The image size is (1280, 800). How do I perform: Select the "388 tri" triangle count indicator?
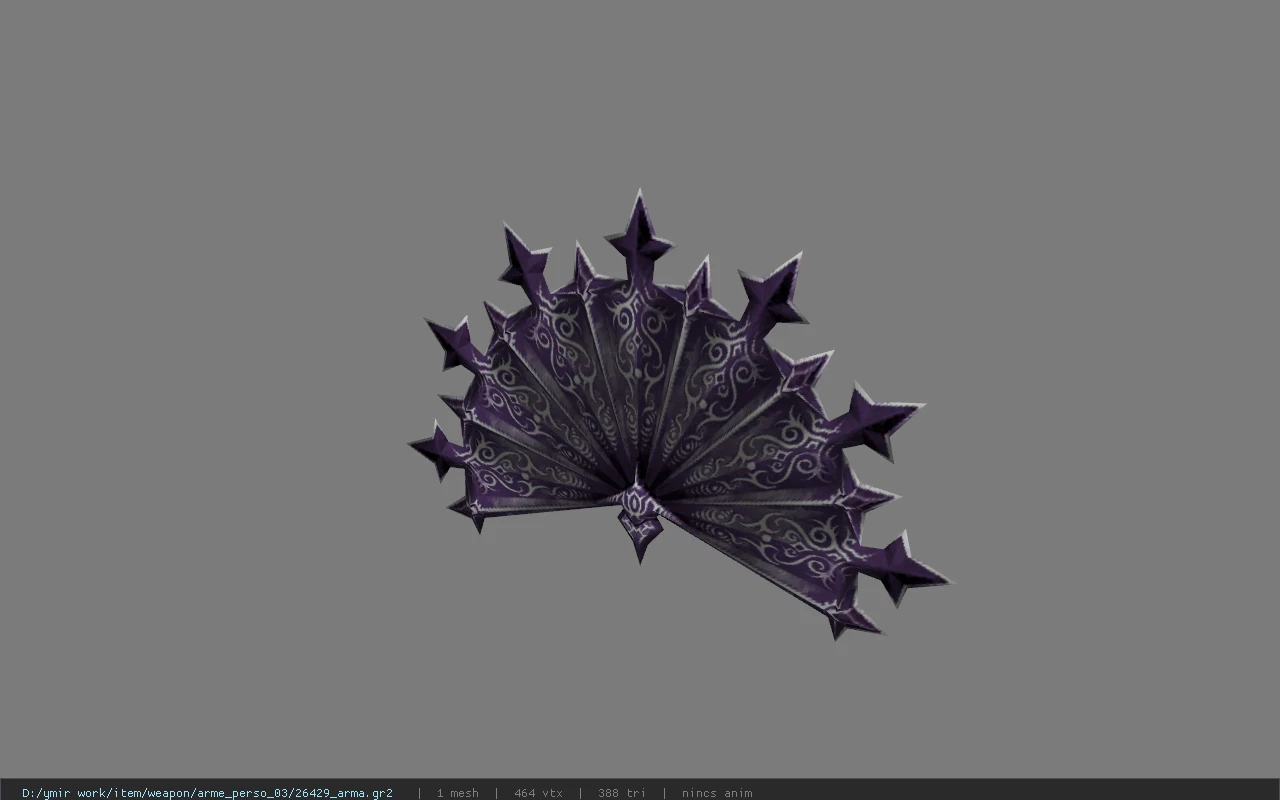coord(622,793)
